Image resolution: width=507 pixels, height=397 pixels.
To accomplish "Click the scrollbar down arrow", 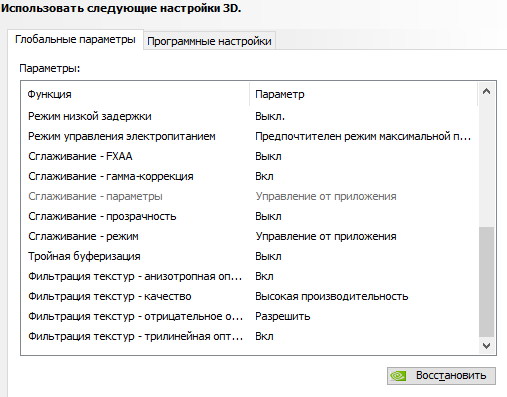I will click(x=486, y=346).
